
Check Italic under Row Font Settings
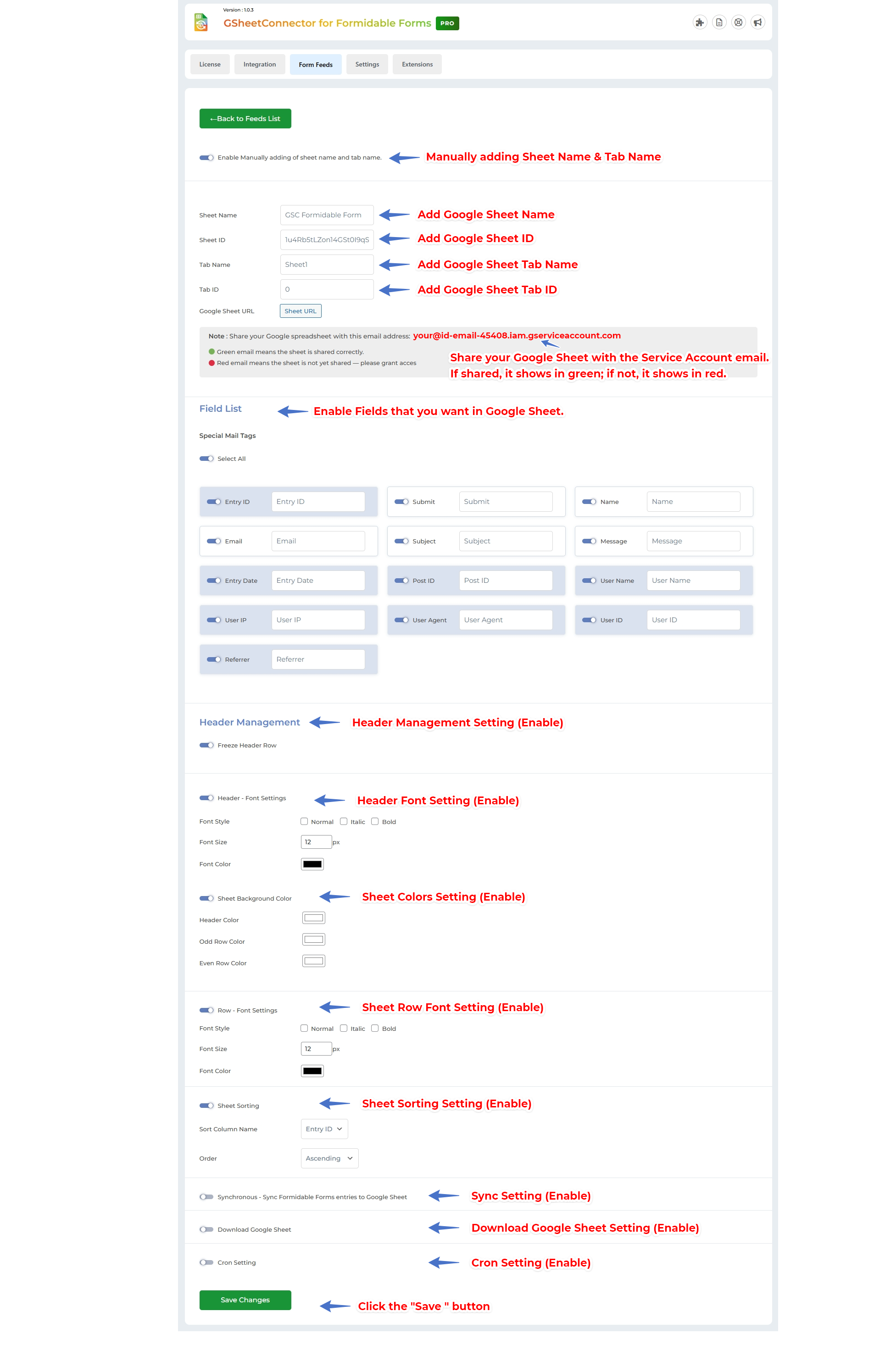pyautogui.click(x=344, y=1029)
